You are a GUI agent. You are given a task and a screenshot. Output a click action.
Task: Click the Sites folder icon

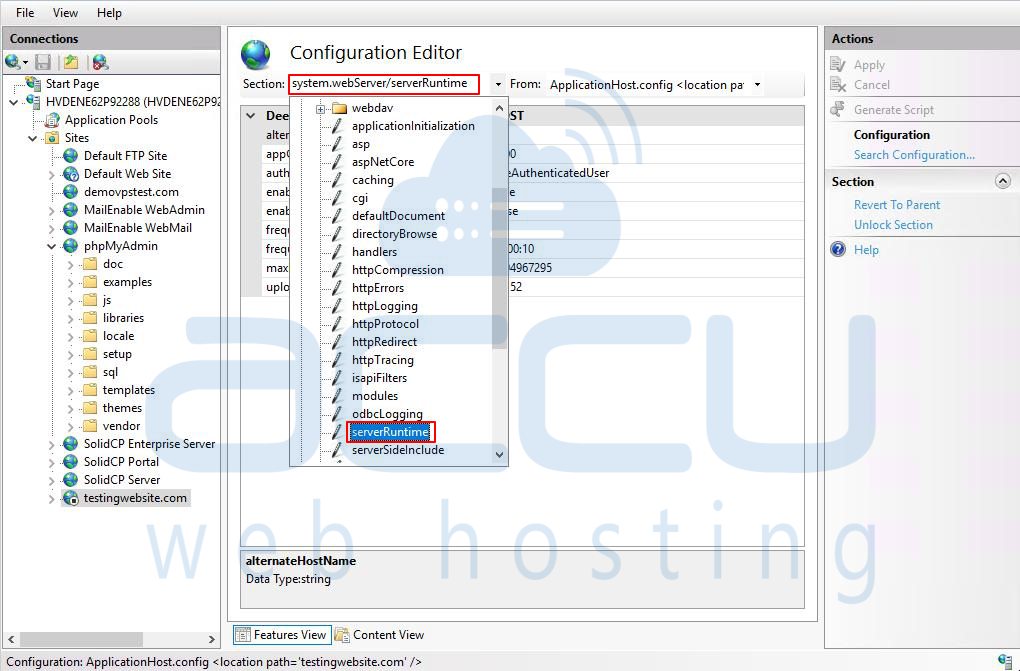click(x=52, y=138)
